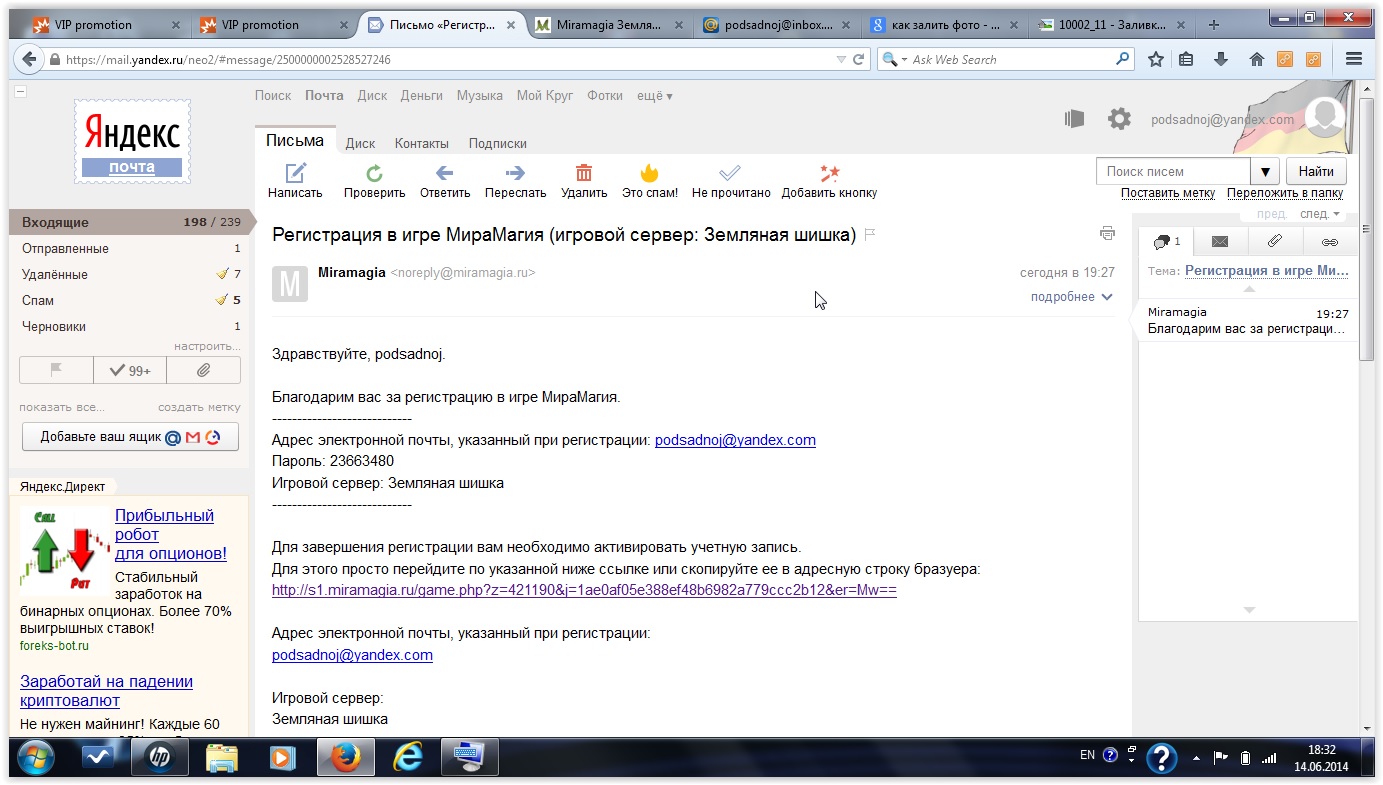Flag the message next to subject
1383x785 pixels.
point(870,234)
